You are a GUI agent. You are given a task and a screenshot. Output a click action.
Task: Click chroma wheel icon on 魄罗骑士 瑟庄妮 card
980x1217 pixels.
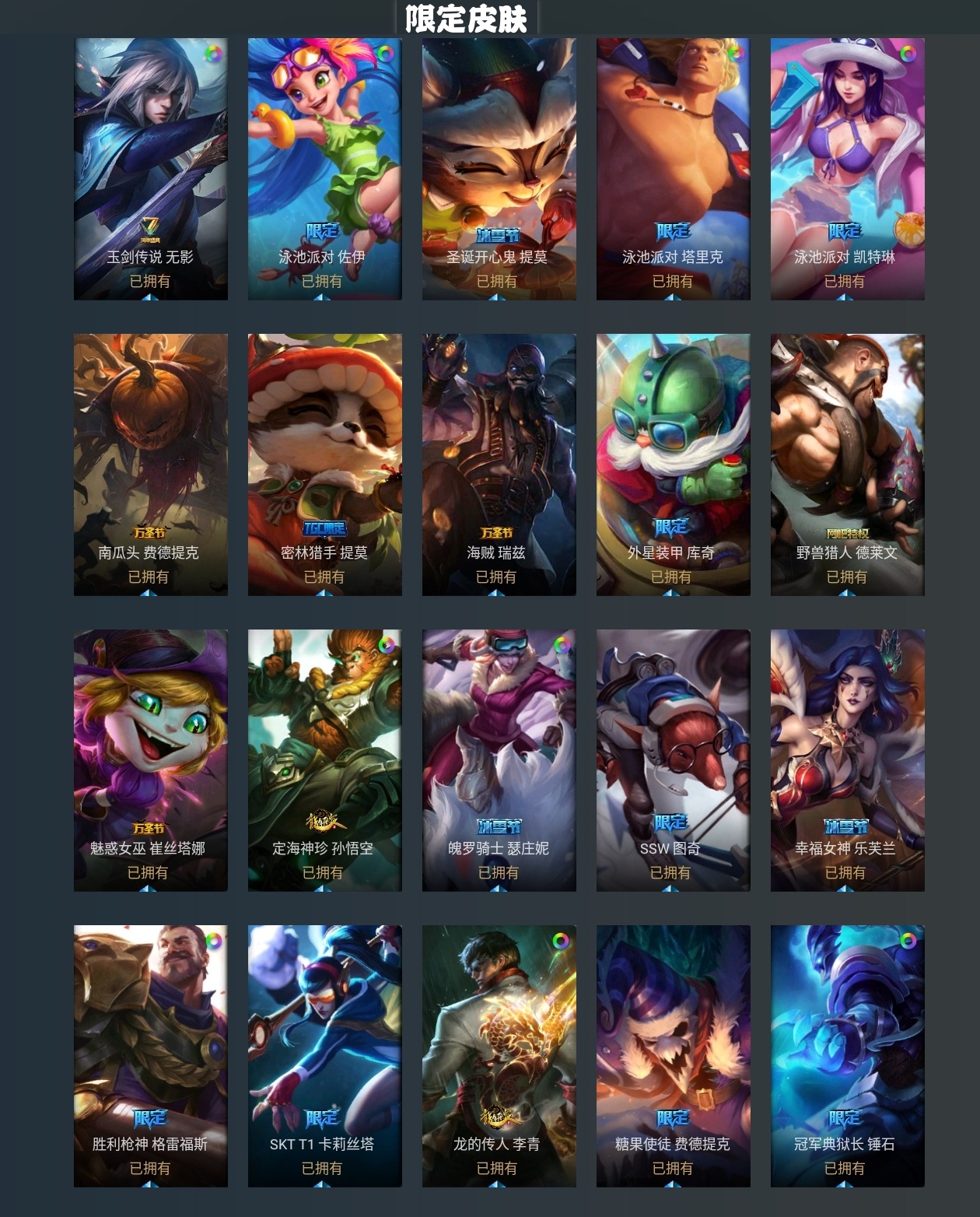[561, 645]
